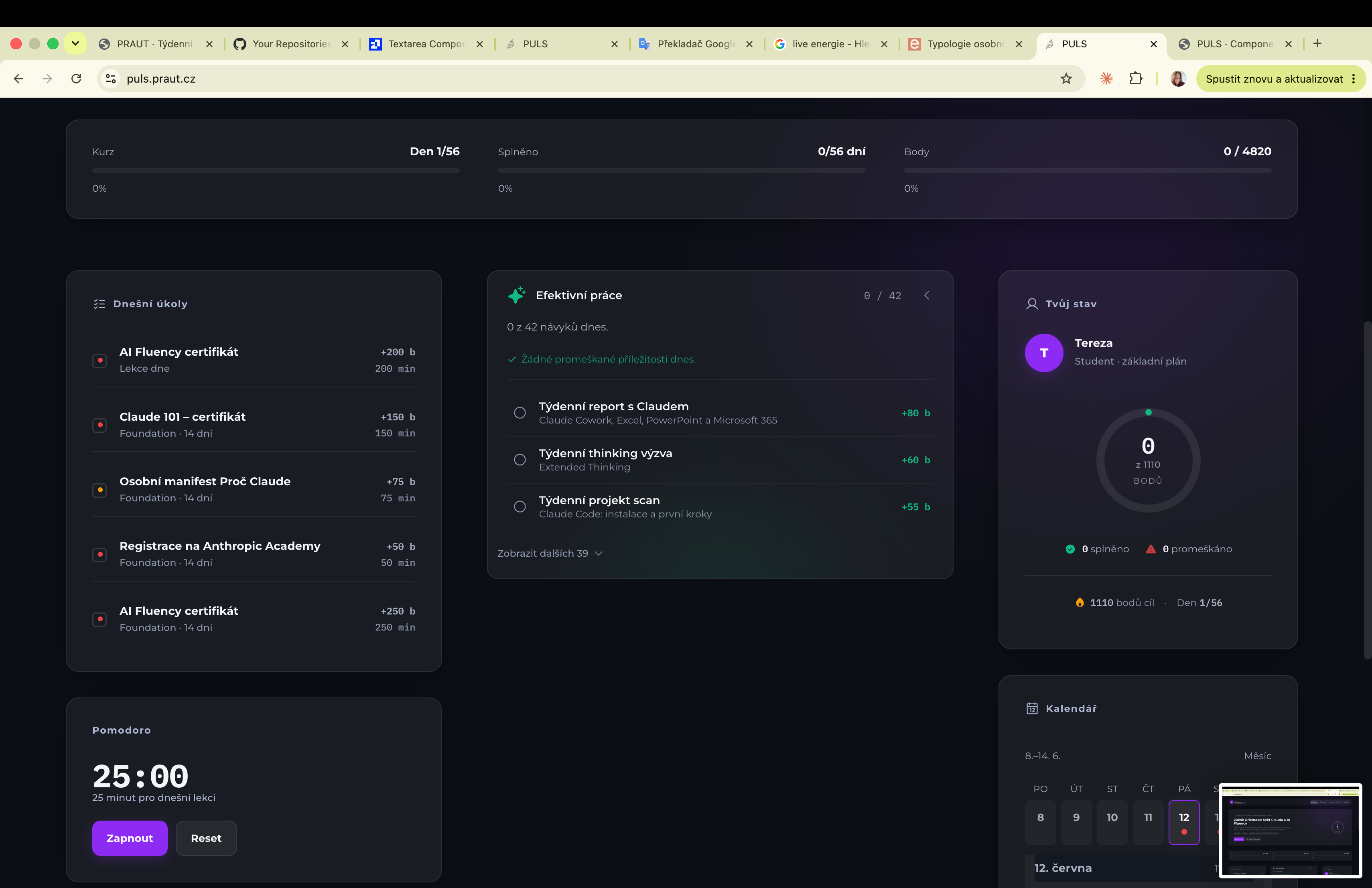Close the PRAUT · Týdenní tab
Viewport: 1372px width, 888px height.
click(209, 44)
